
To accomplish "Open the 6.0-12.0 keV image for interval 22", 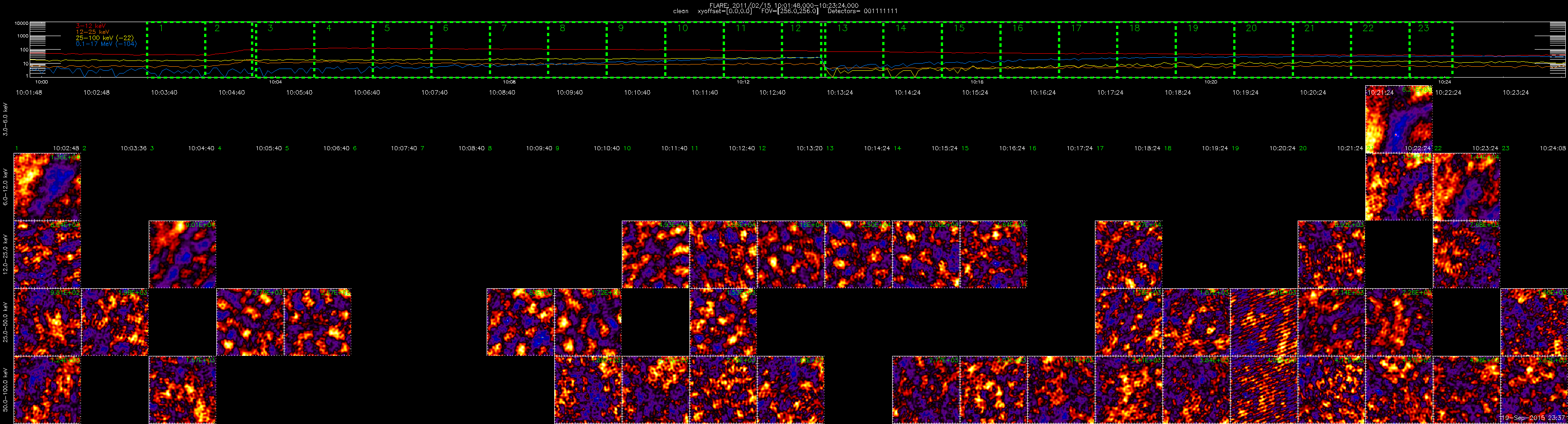I will tap(1466, 187).
